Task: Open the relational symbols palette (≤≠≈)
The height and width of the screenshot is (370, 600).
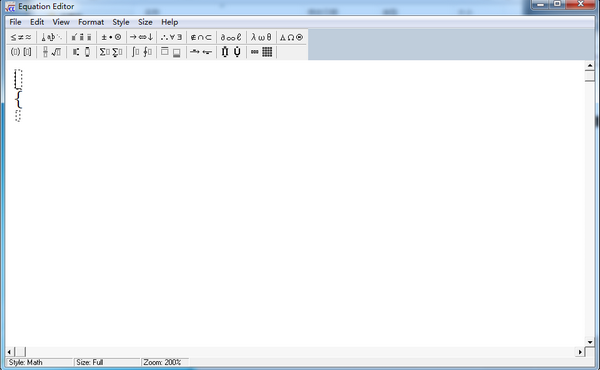Action: coord(21,37)
